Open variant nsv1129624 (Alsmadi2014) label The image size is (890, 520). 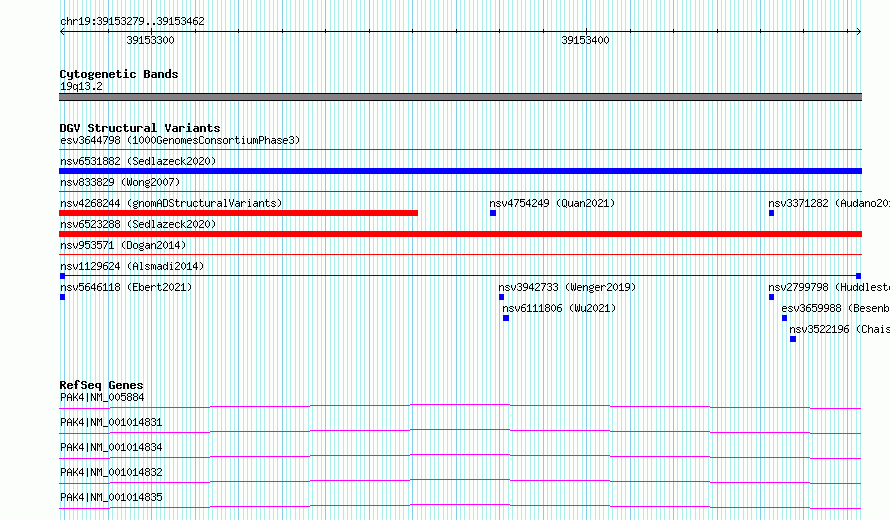[132, 266]
